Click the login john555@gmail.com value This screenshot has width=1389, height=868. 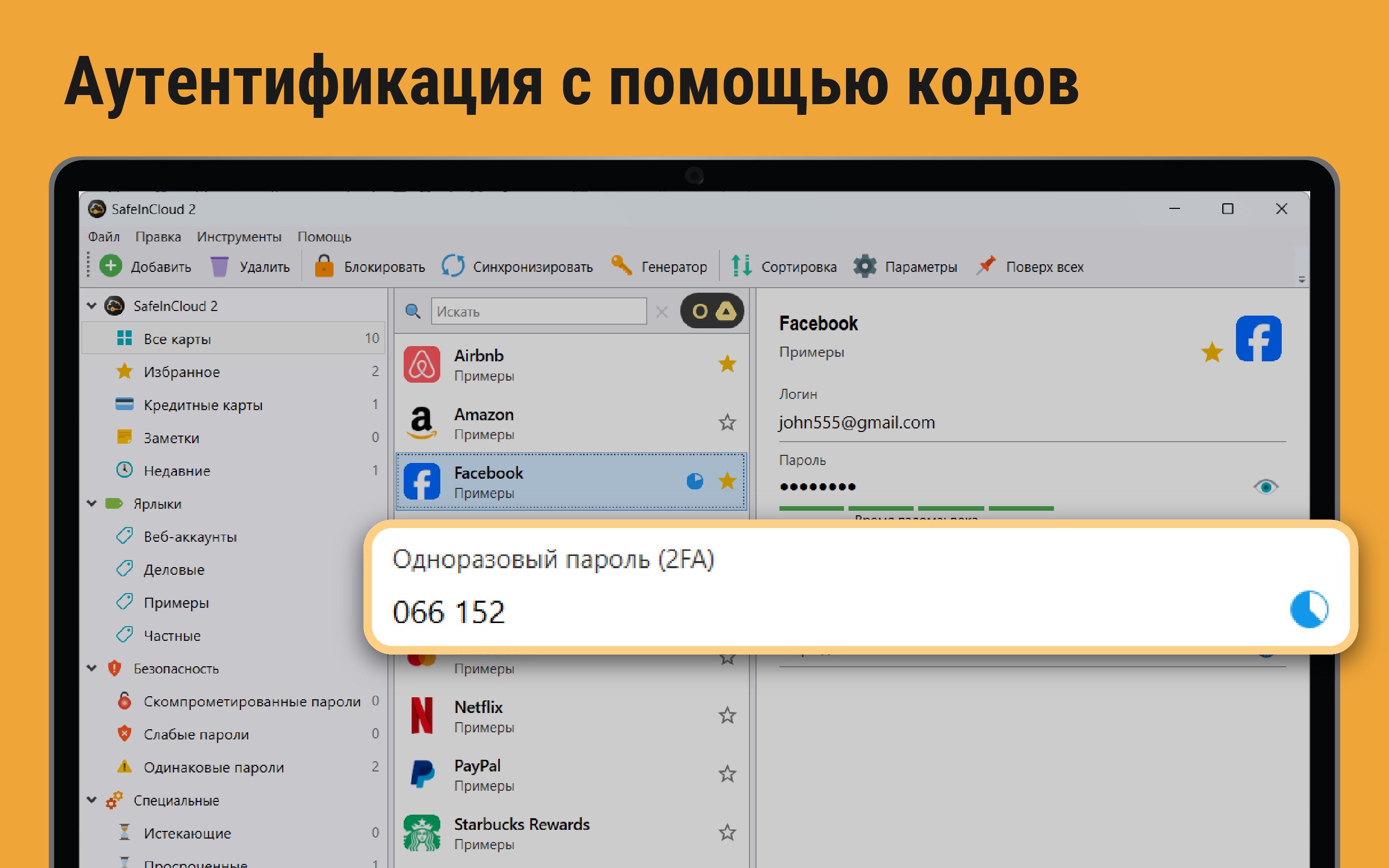pos(857,422)
